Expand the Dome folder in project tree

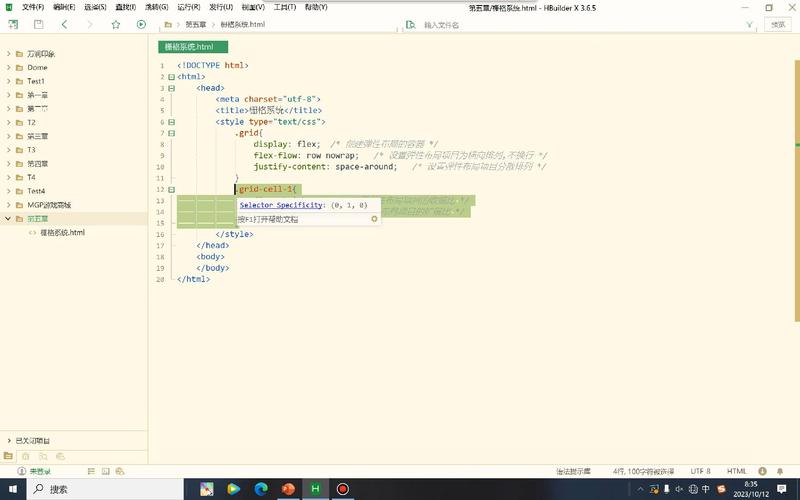pos(8,67)
